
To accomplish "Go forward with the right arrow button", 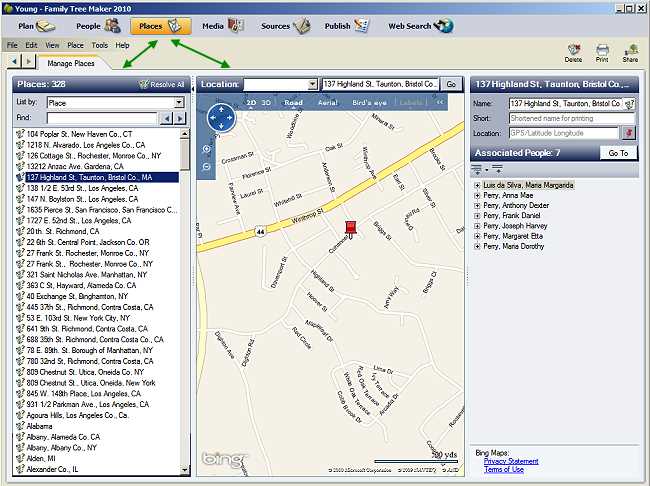I will tap(28, 61).
